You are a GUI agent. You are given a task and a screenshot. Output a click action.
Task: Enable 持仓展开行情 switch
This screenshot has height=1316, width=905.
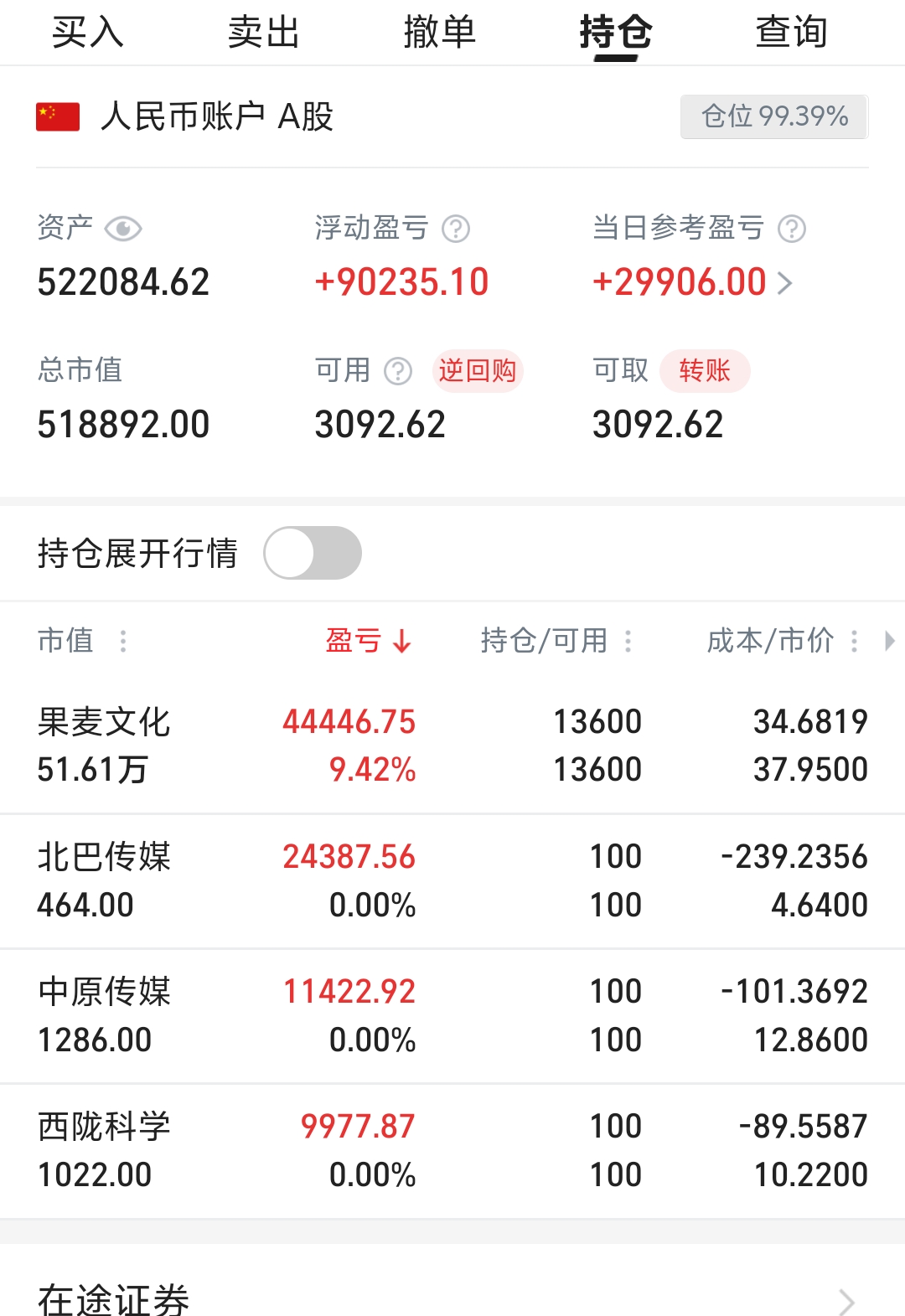pyautogui.click(x=313, y=553)
